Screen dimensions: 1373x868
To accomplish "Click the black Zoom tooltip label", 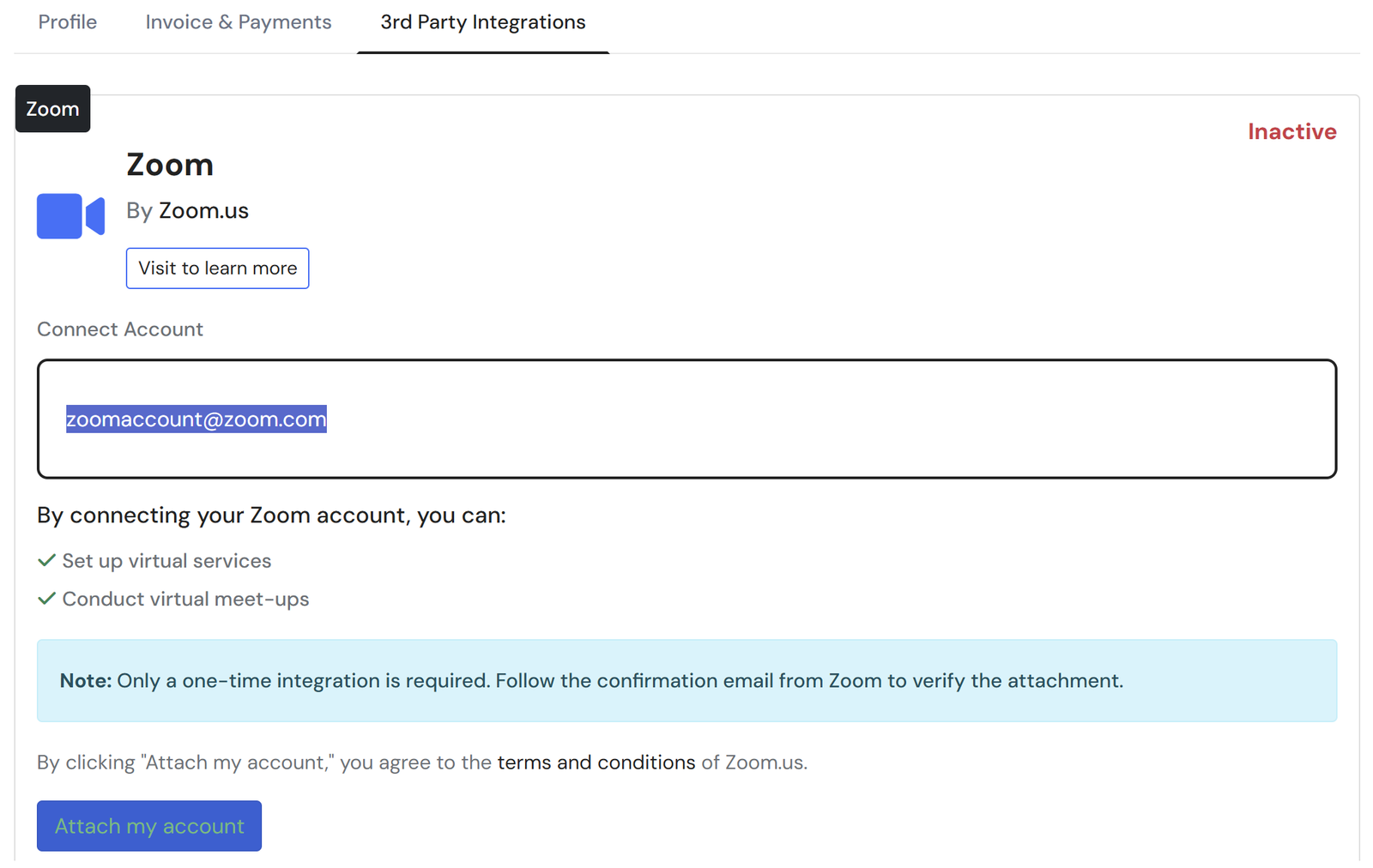I will (x=52, y=109).
